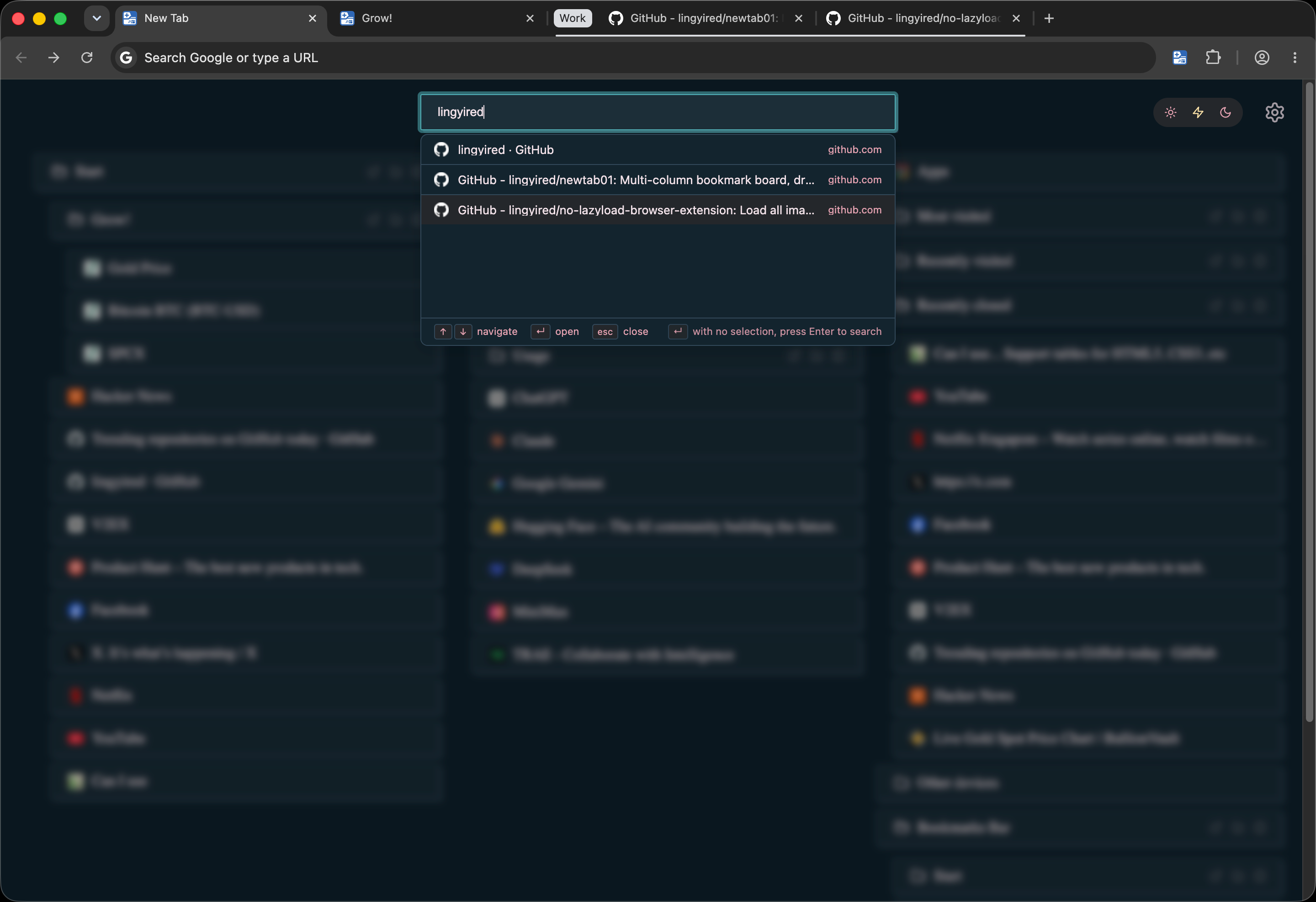Click the 'navigate' hint text
The height and width of the screenshot is (902, 1316).
pyautogui.click(x=497, y=332)
